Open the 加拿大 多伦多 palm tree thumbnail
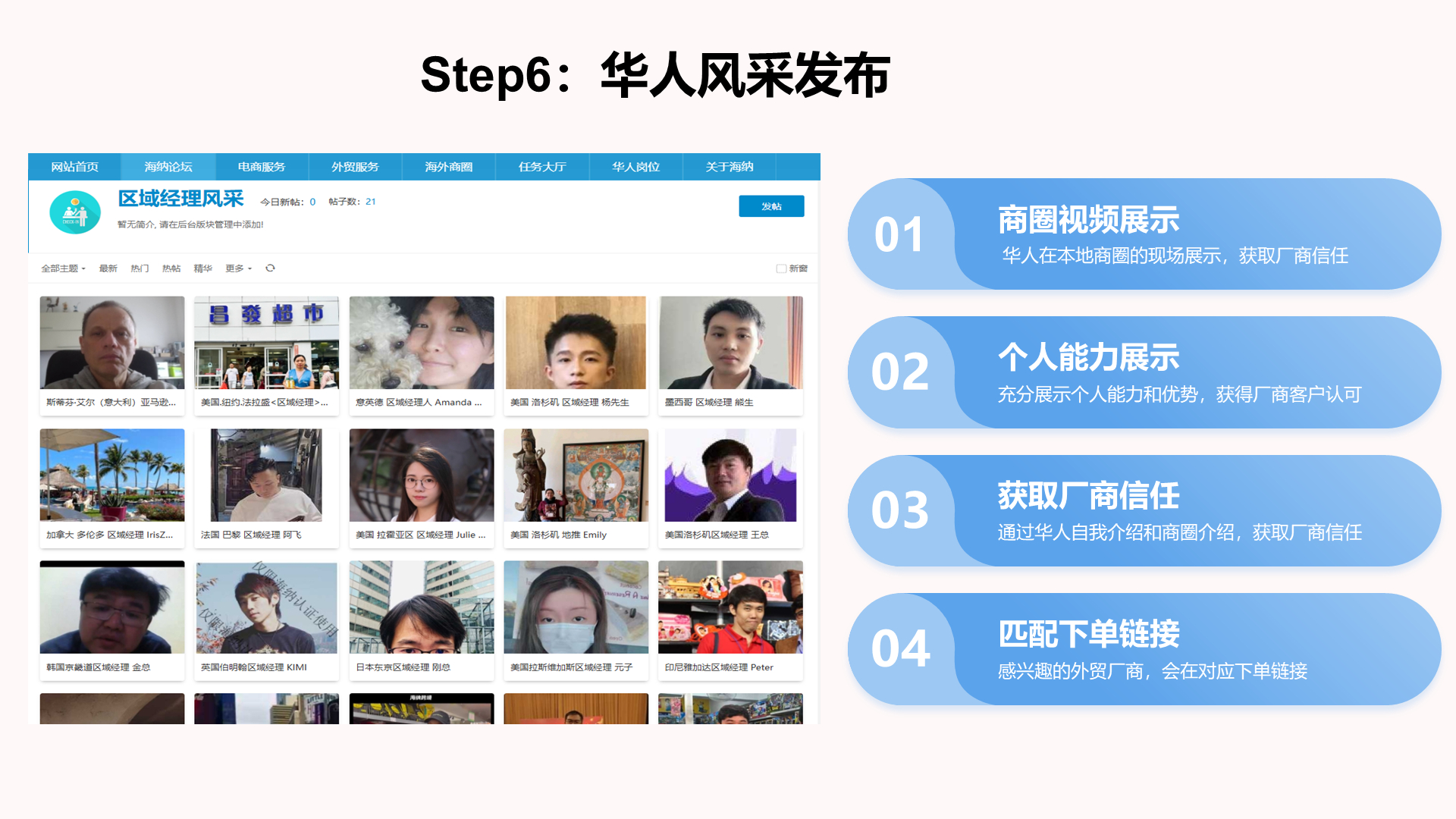 [x=112, y=475]
